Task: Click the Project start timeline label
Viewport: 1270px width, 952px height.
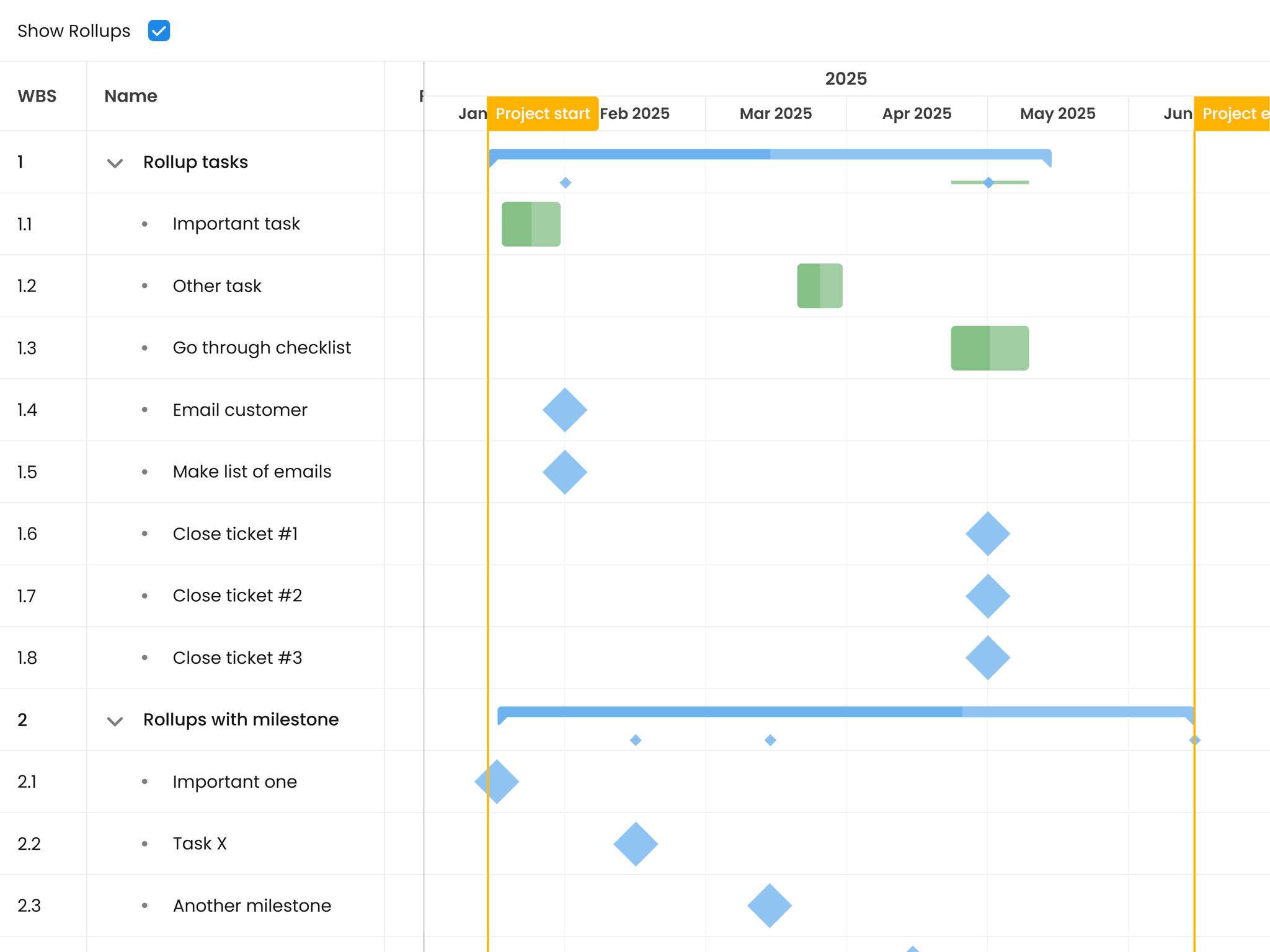Action: tap(543, 113)
